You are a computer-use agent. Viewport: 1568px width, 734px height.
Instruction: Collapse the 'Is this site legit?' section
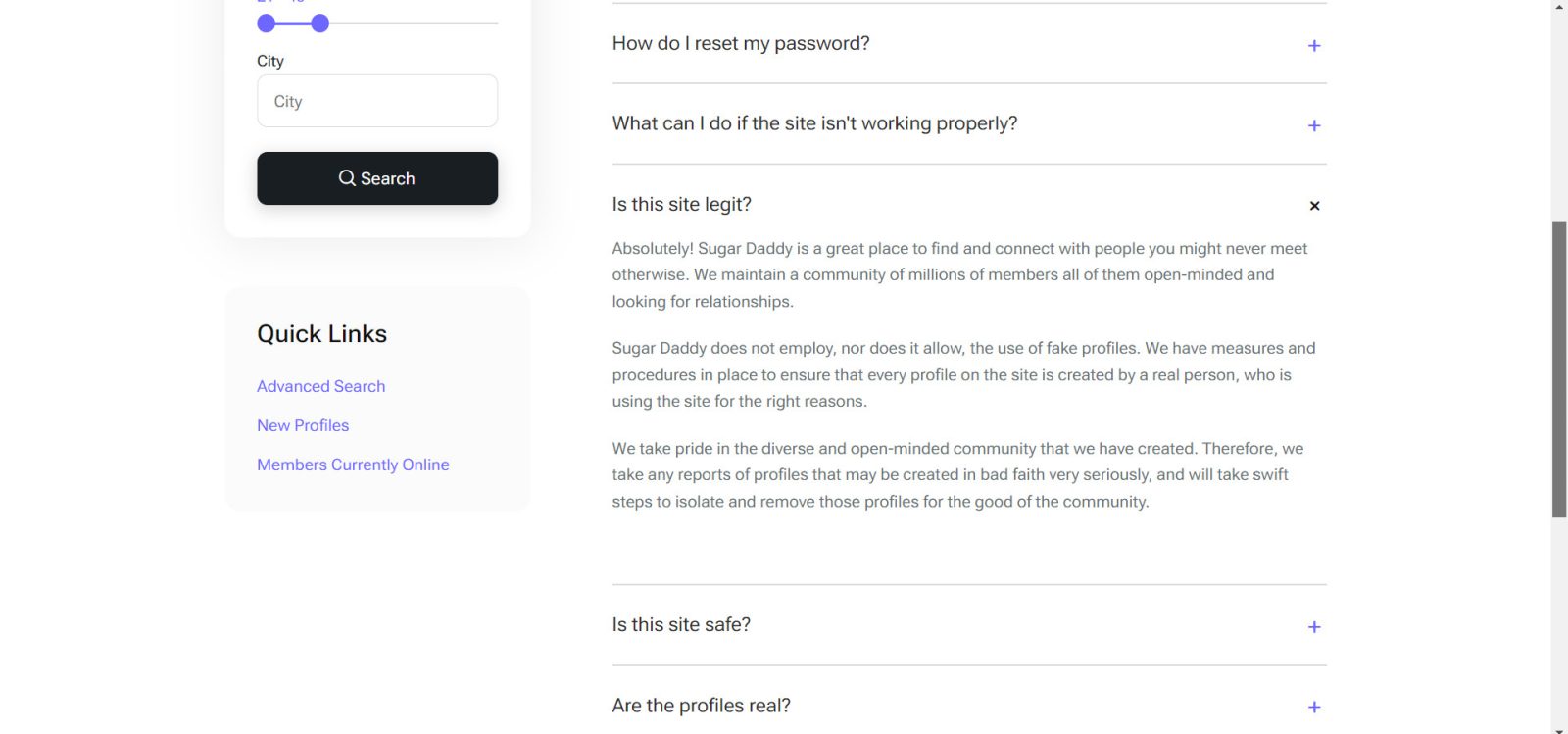point(682,205)
